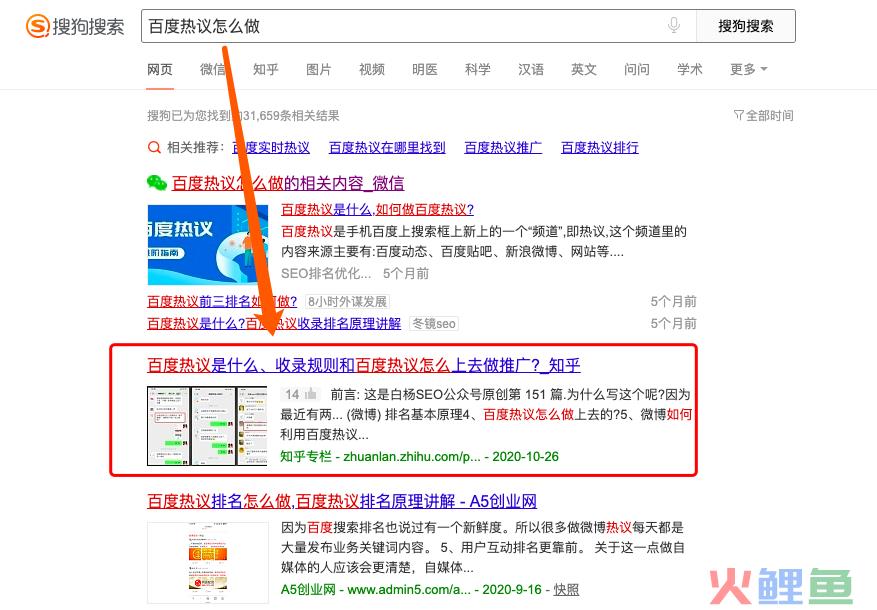Open 百度热议是什么?百度热议收录排名原理讲解 link
877x610 pixels.
[x=274, y=324]
